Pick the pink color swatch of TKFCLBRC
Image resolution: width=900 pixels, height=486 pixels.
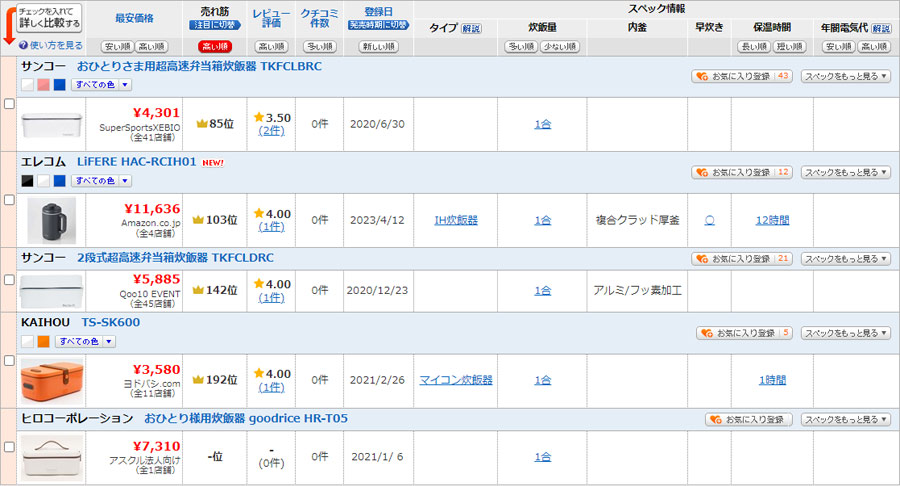(44, 84)
